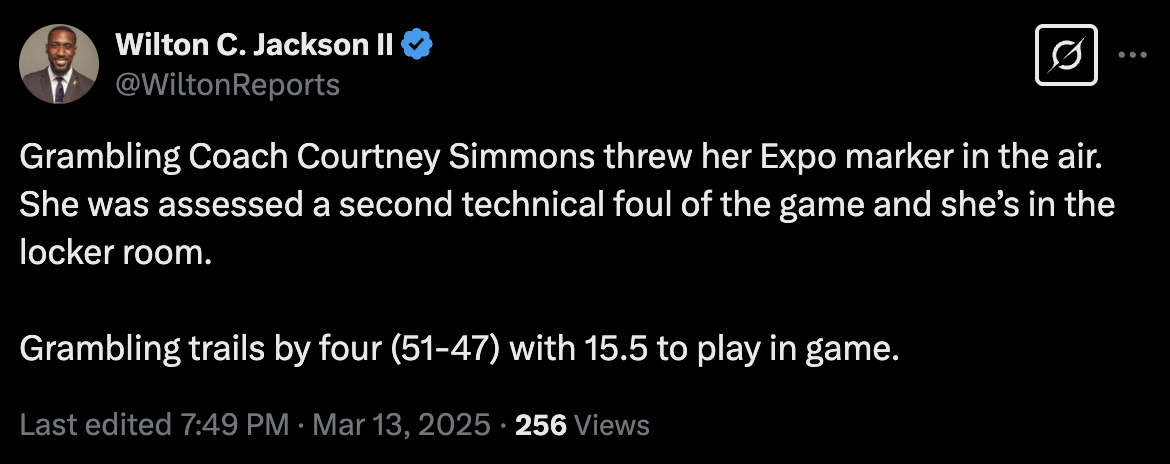Click the bold 256 view count
Screen dimensions: 1170x464
pyautogui.click(x=540, y=425)
